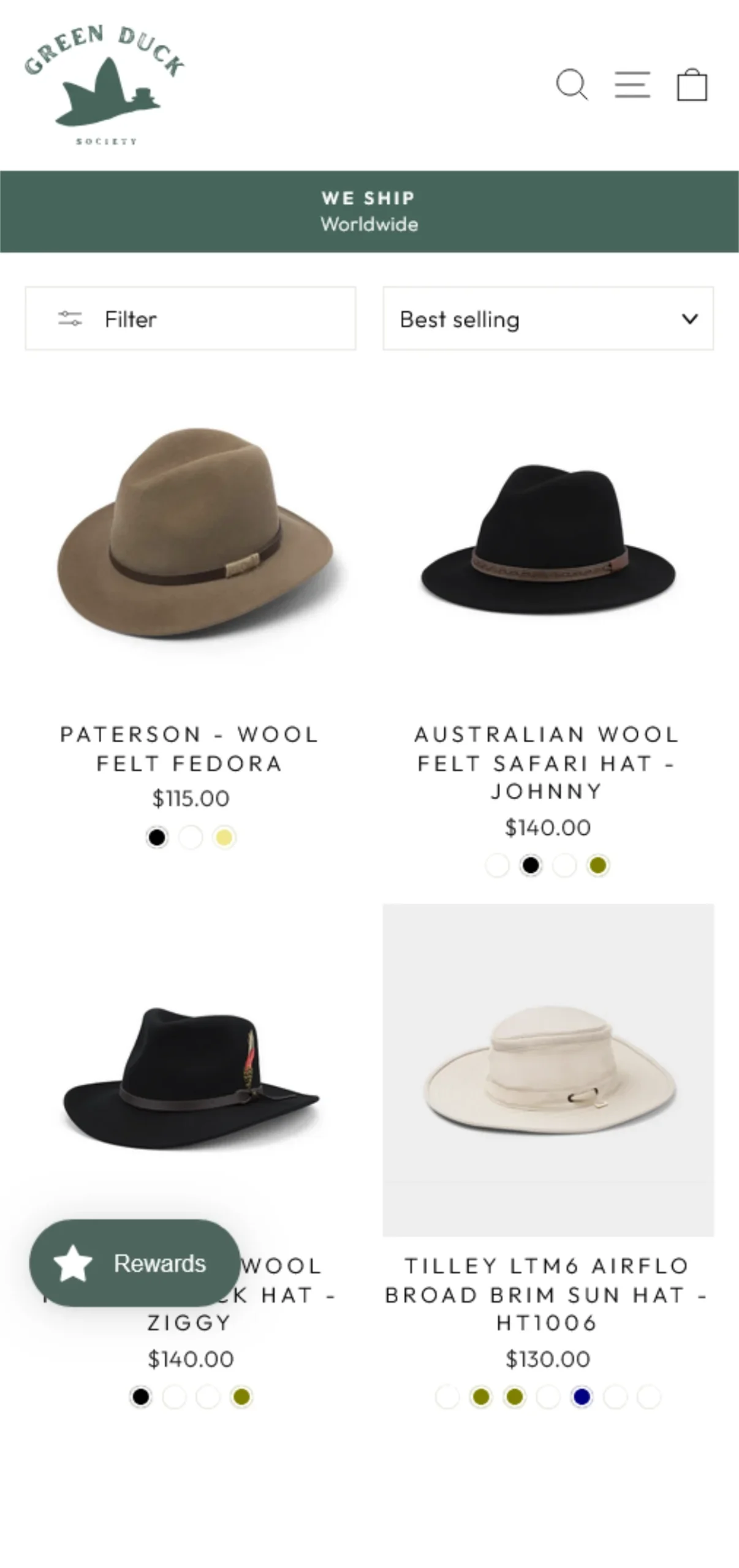Click the Filter sliders icon

pos(70,318)
